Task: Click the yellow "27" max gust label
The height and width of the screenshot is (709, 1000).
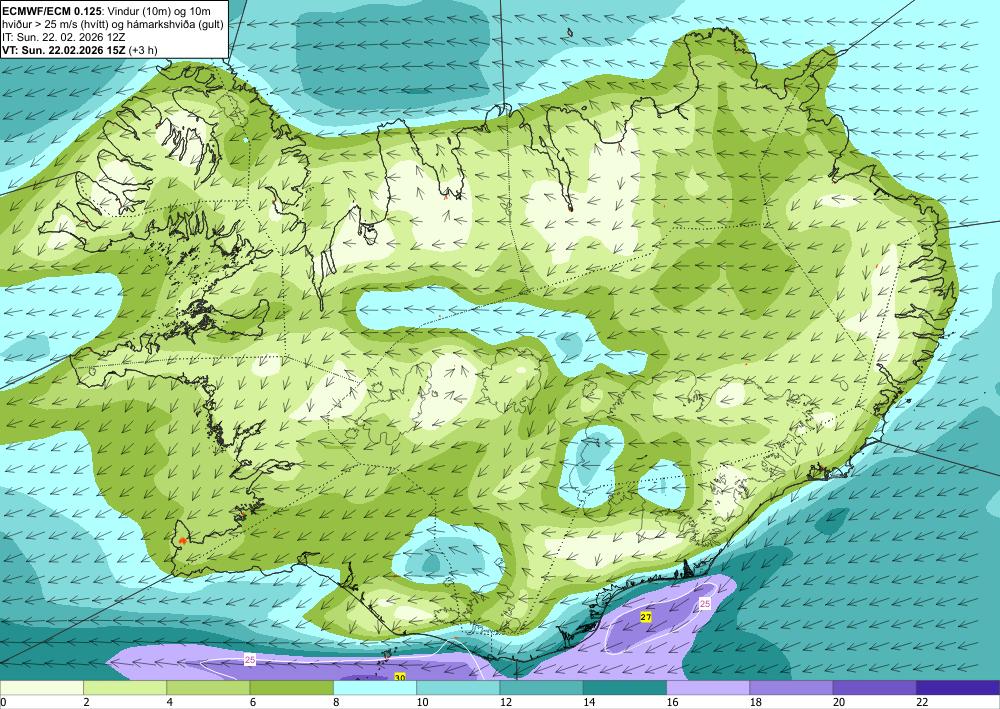Action: pyautogui.click(x=646, y=617)
